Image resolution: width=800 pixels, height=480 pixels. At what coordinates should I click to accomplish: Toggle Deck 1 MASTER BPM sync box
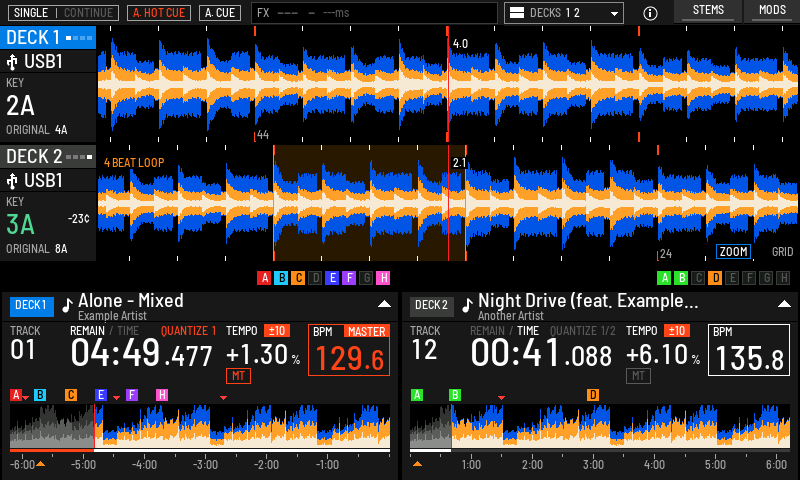tap(349, 350)
